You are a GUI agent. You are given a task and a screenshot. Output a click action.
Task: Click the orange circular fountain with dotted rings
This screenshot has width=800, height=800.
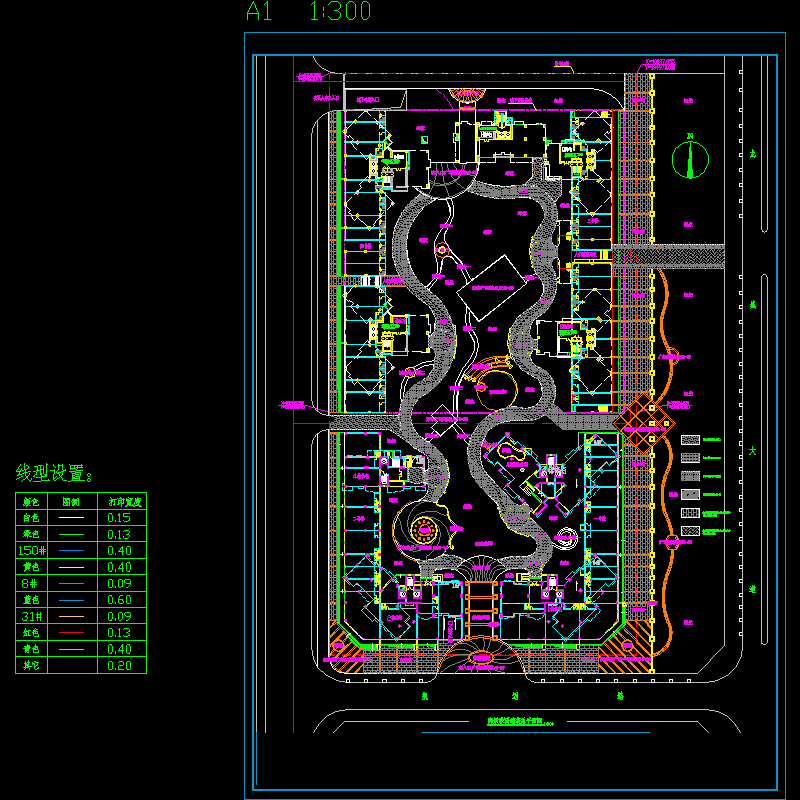tap(423, 530)
